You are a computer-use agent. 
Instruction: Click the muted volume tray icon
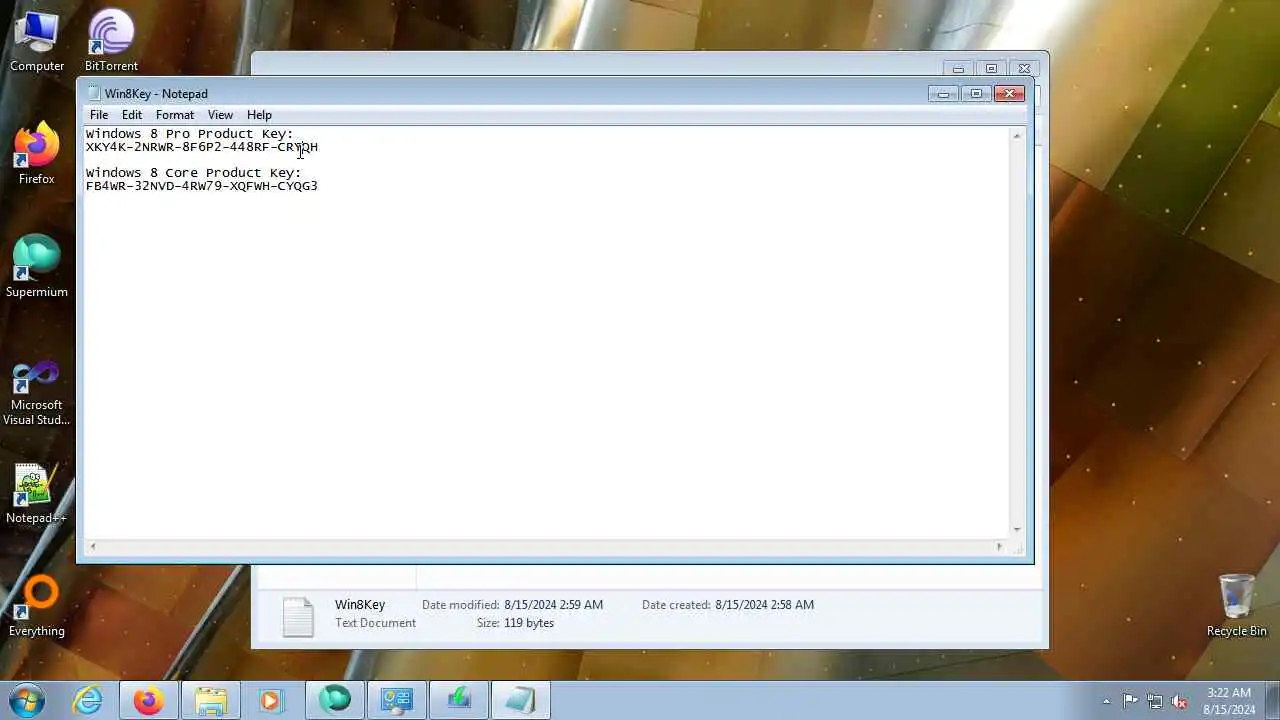[x=1180, y=701]
